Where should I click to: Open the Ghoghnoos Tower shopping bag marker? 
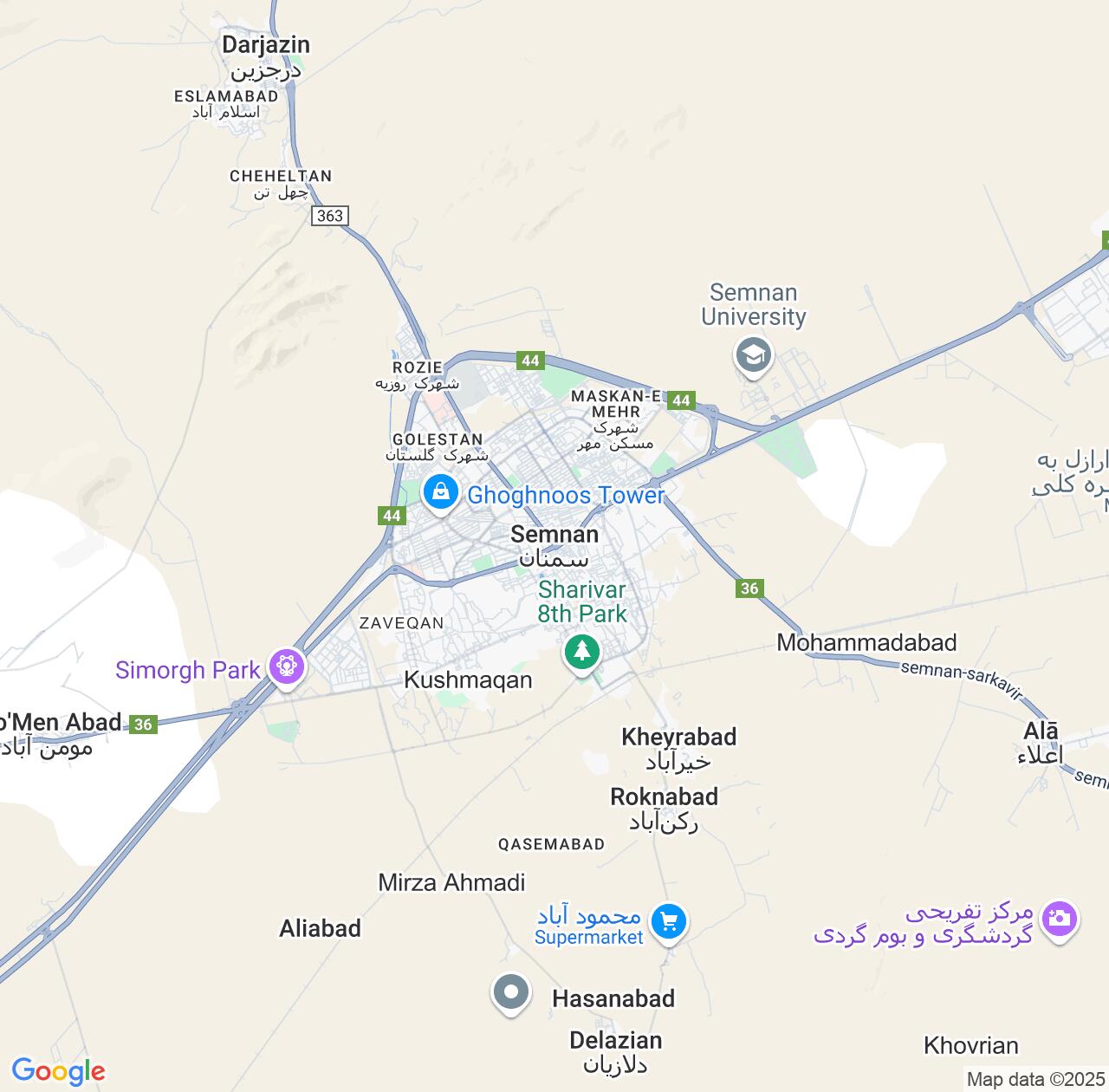440,494
